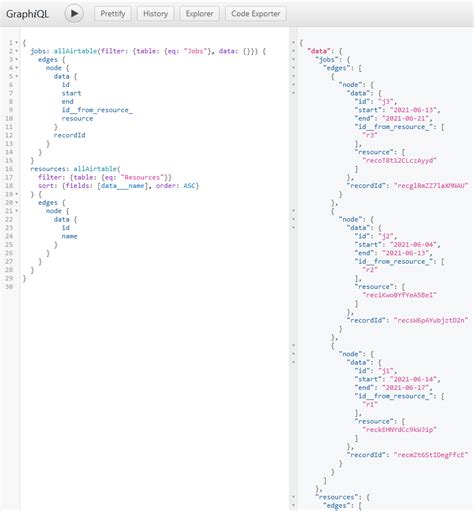Fold the node block on line 21

(x=17, y=211)
